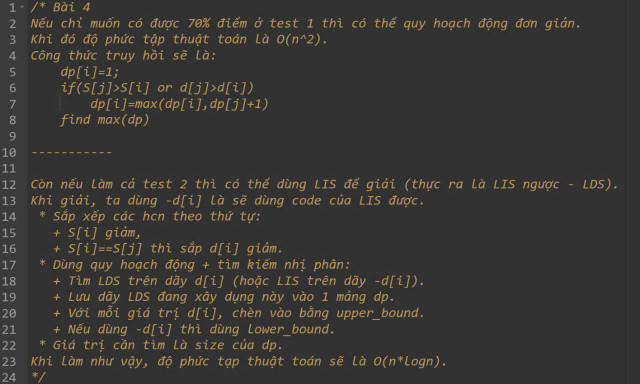Click line number 18 in the gutter
Image resolution: width=640 pixels, height=384 pixels.
pyautogui.click(x=9, y=281)
